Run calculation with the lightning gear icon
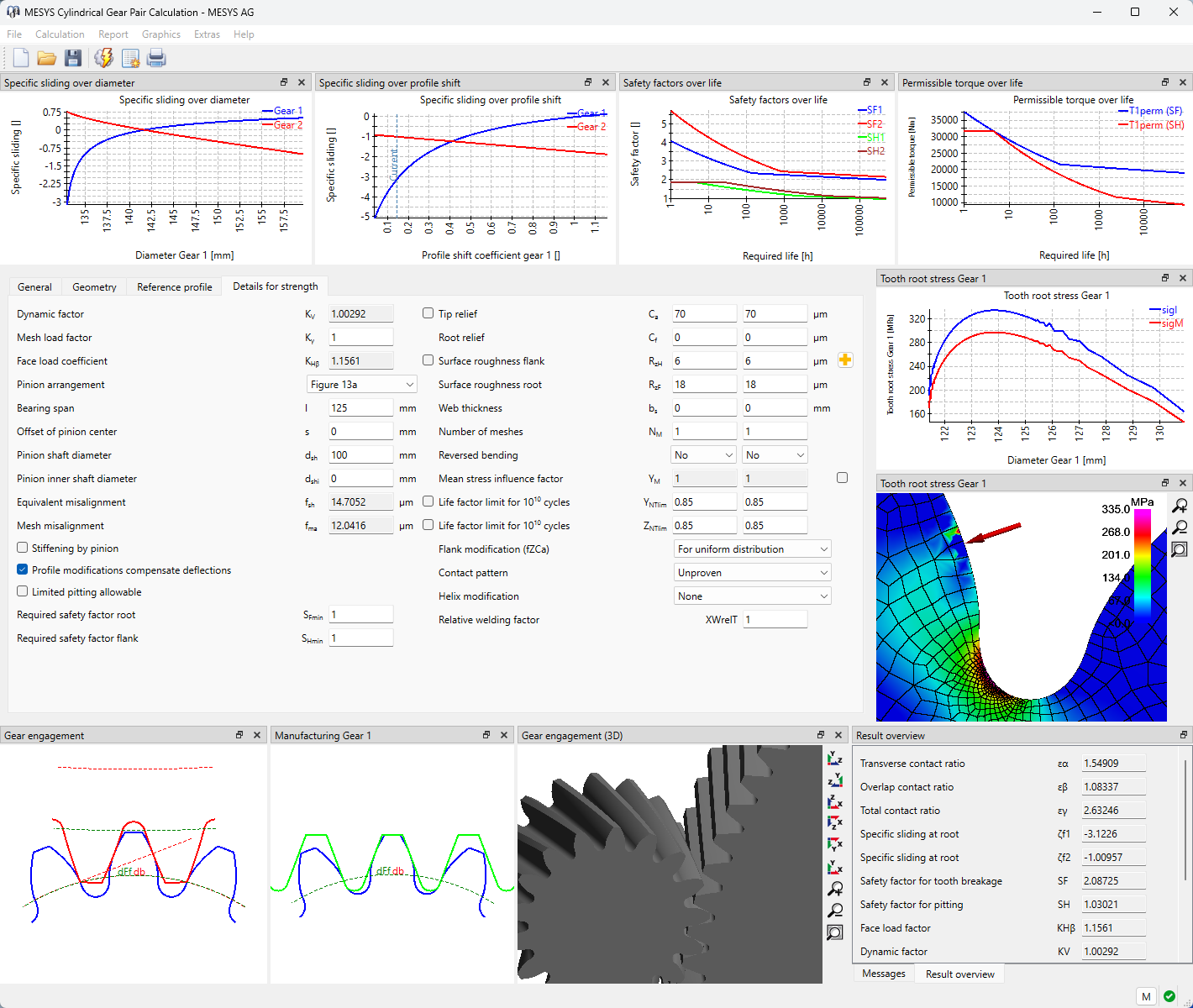Screen dimensions: 1193x1008 pyautogui.click(x=103, y=58)
